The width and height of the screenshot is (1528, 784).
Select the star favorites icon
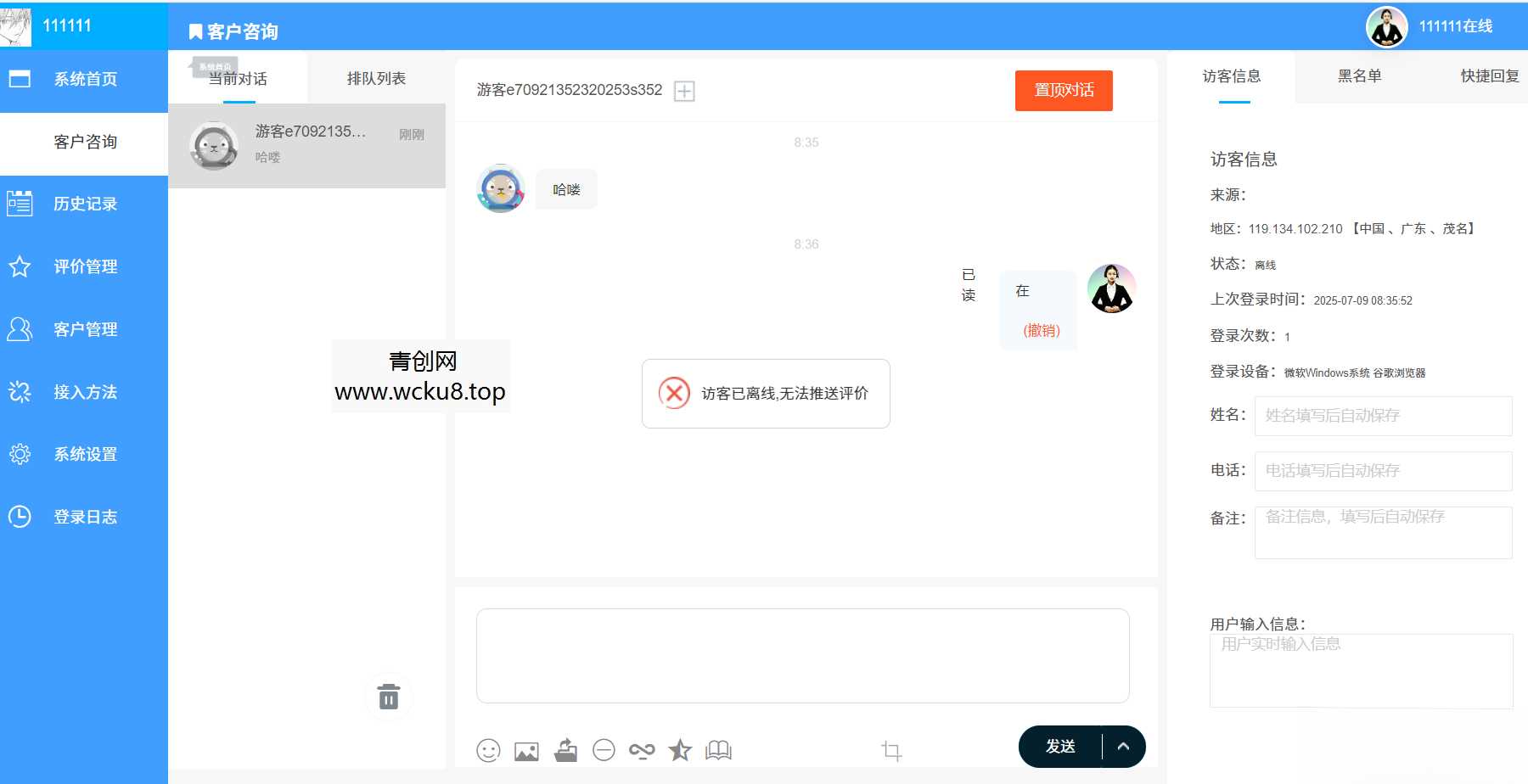[x=679, y=750]
